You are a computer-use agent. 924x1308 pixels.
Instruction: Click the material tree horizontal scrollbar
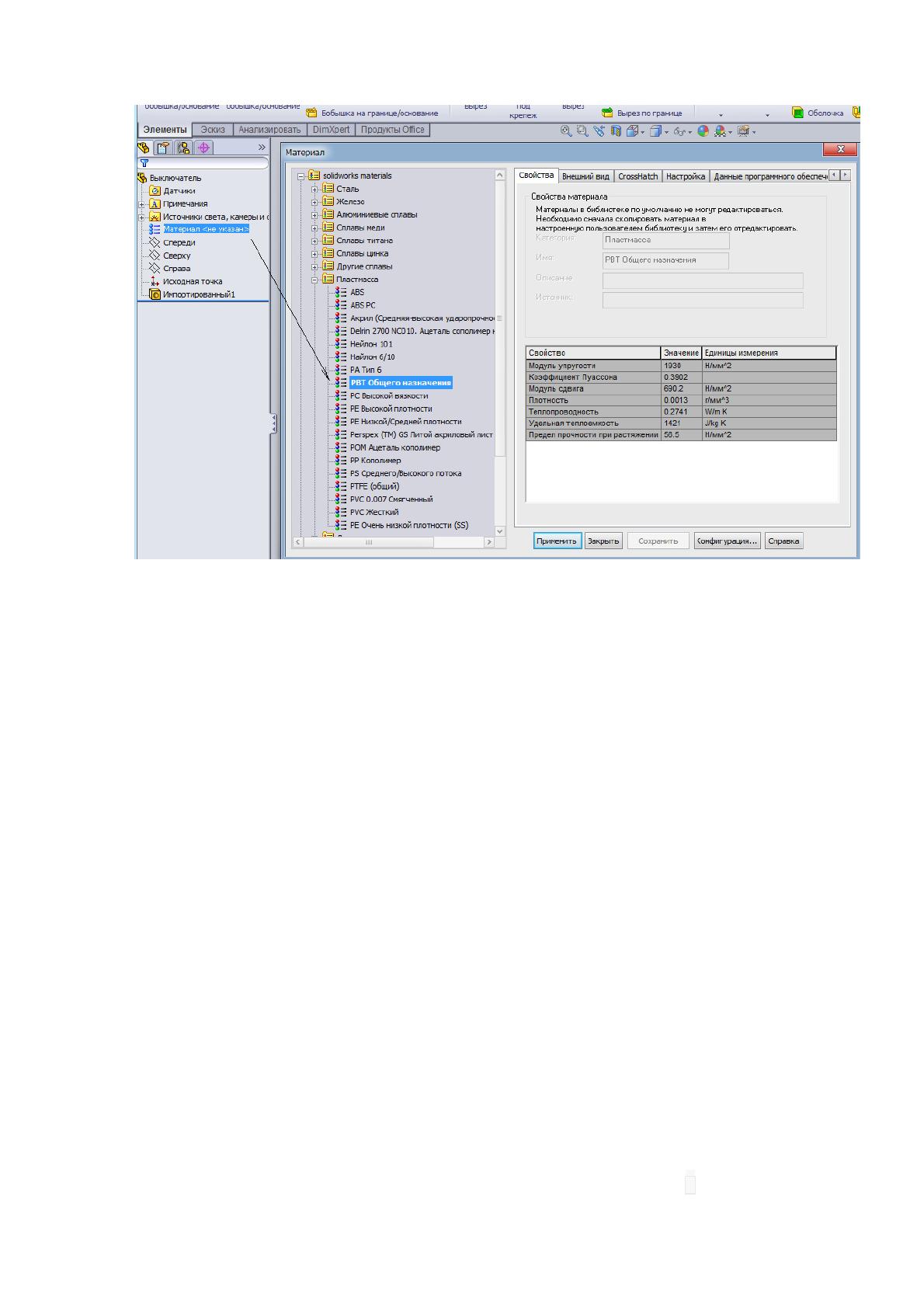point(394,542)
